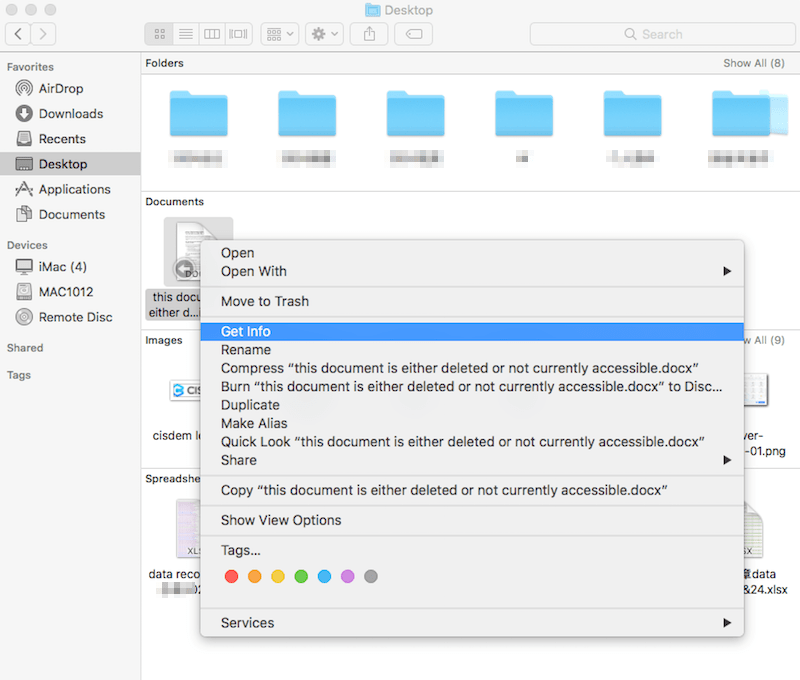Click Show All next to Folders

754,62
